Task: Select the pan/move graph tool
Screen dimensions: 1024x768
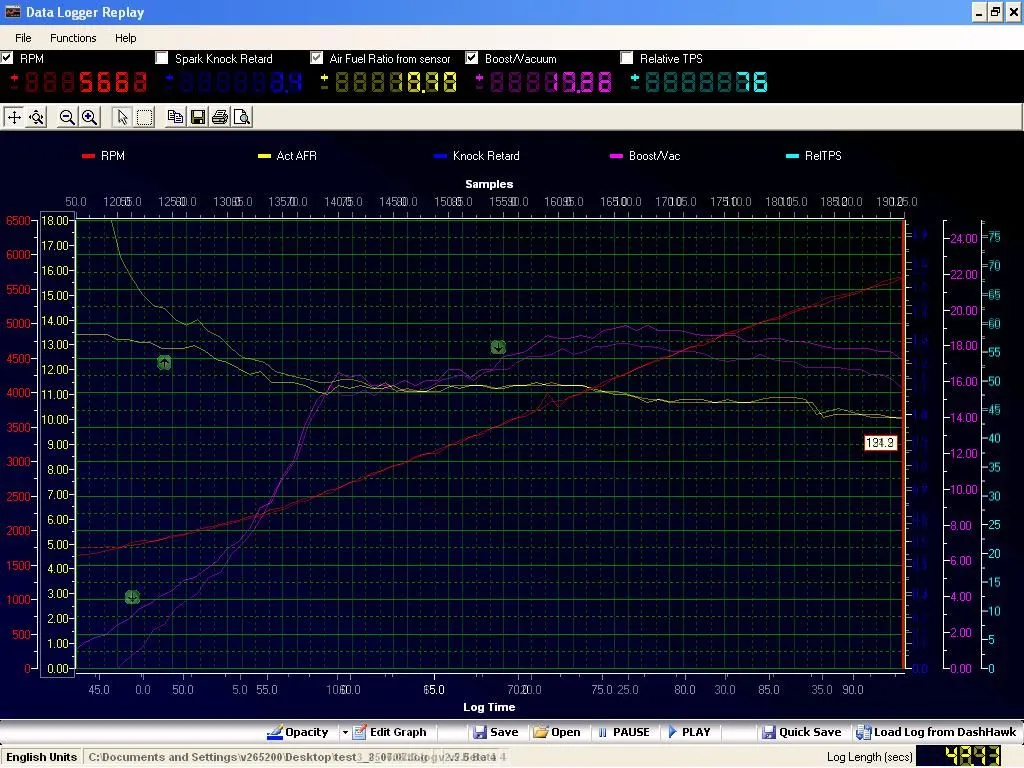Action: pyautogui.click(x=14, y=117)
